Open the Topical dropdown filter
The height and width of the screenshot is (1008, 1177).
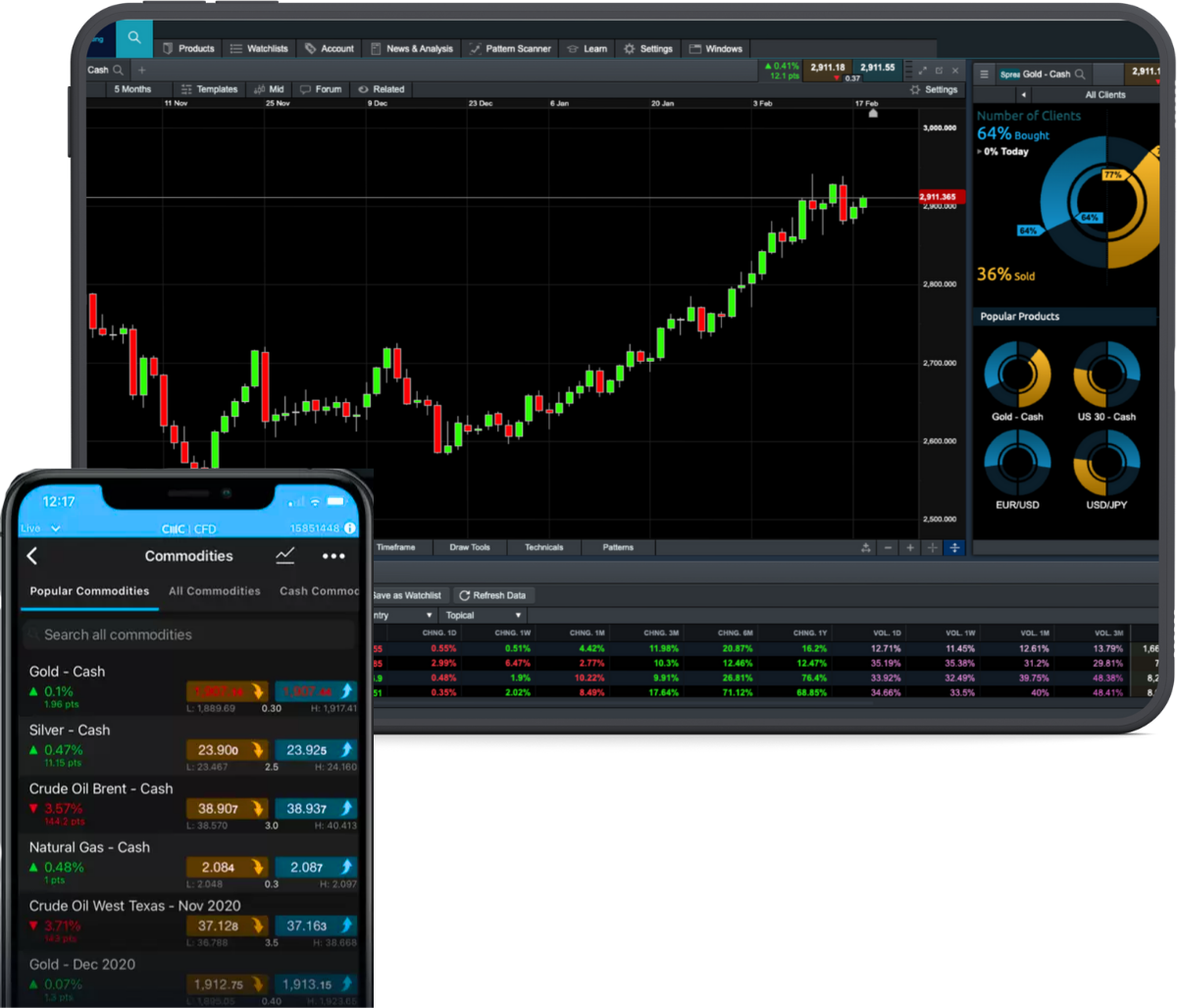(x=483, y=614)
